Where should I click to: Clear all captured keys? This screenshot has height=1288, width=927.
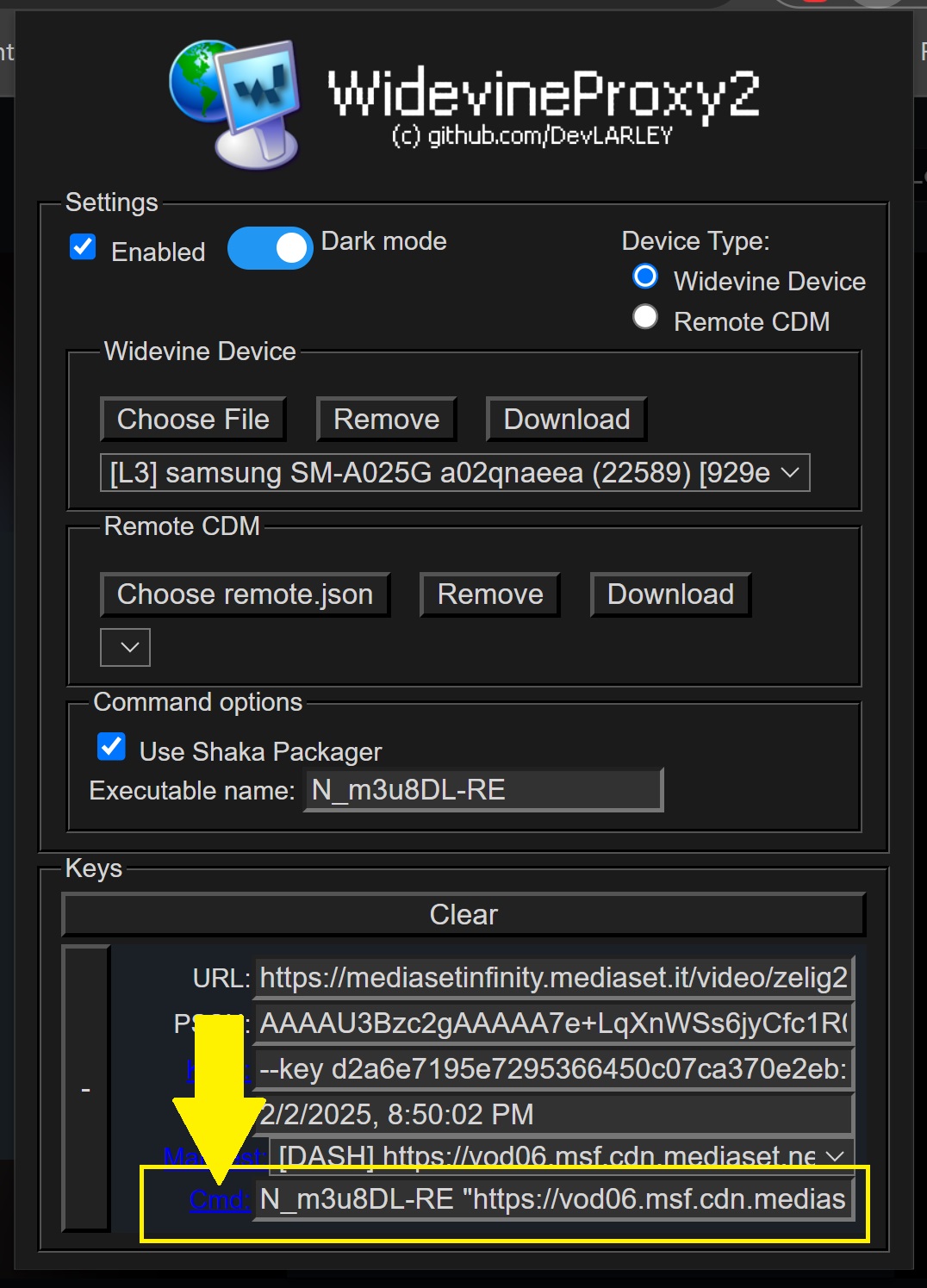[x=463, y=914]
